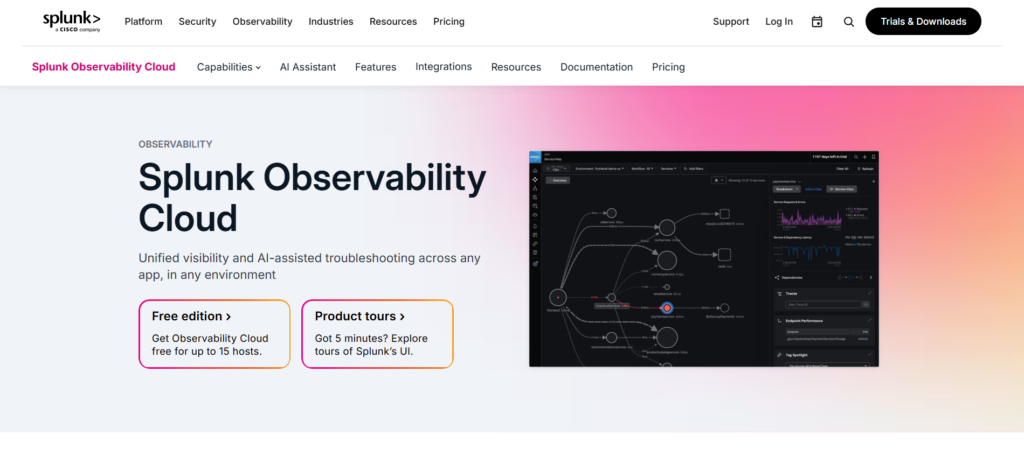Viewport: 1024px width, 463px height.
Task: Go to Pricing in top navigation
Action: click(449, 22)
